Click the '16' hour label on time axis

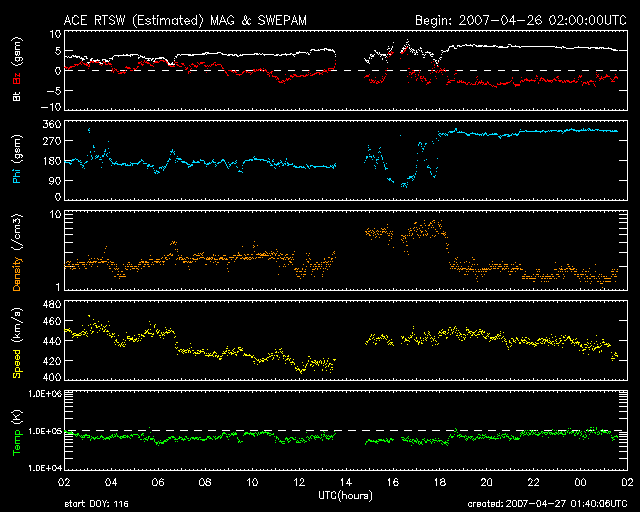point(393,482)
